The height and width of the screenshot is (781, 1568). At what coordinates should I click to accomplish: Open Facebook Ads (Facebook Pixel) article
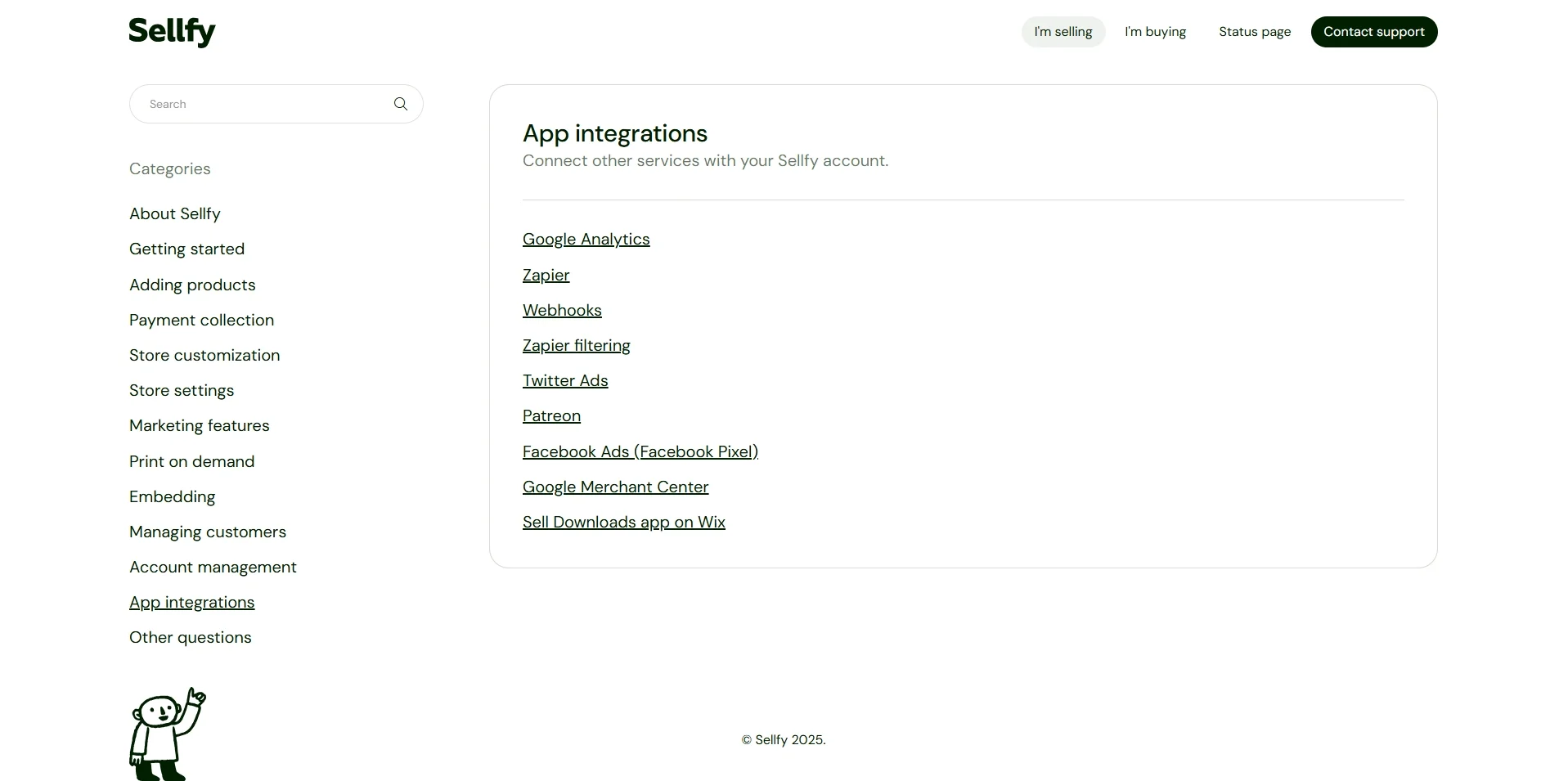click(640, 451)
